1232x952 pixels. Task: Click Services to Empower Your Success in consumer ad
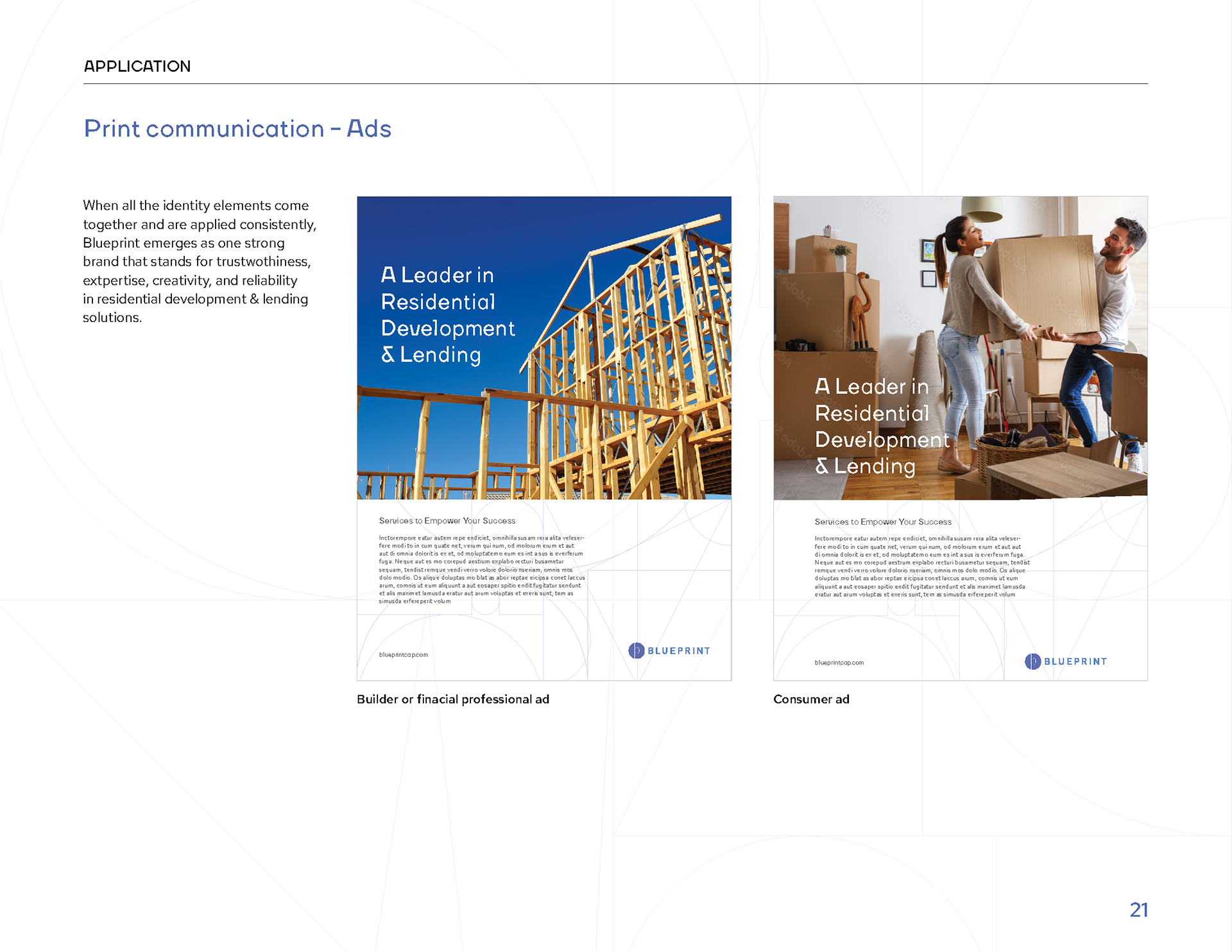(882, 522)
